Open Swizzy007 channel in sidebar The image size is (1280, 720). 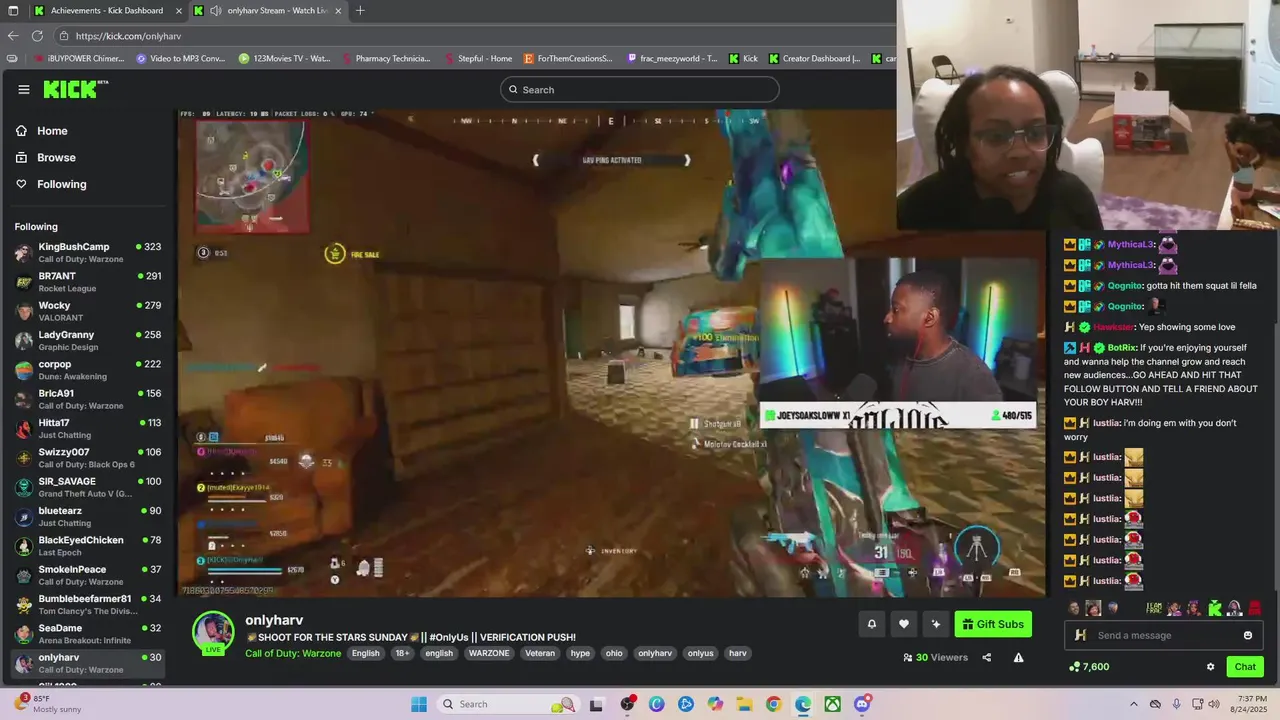[x=87, y=458]
